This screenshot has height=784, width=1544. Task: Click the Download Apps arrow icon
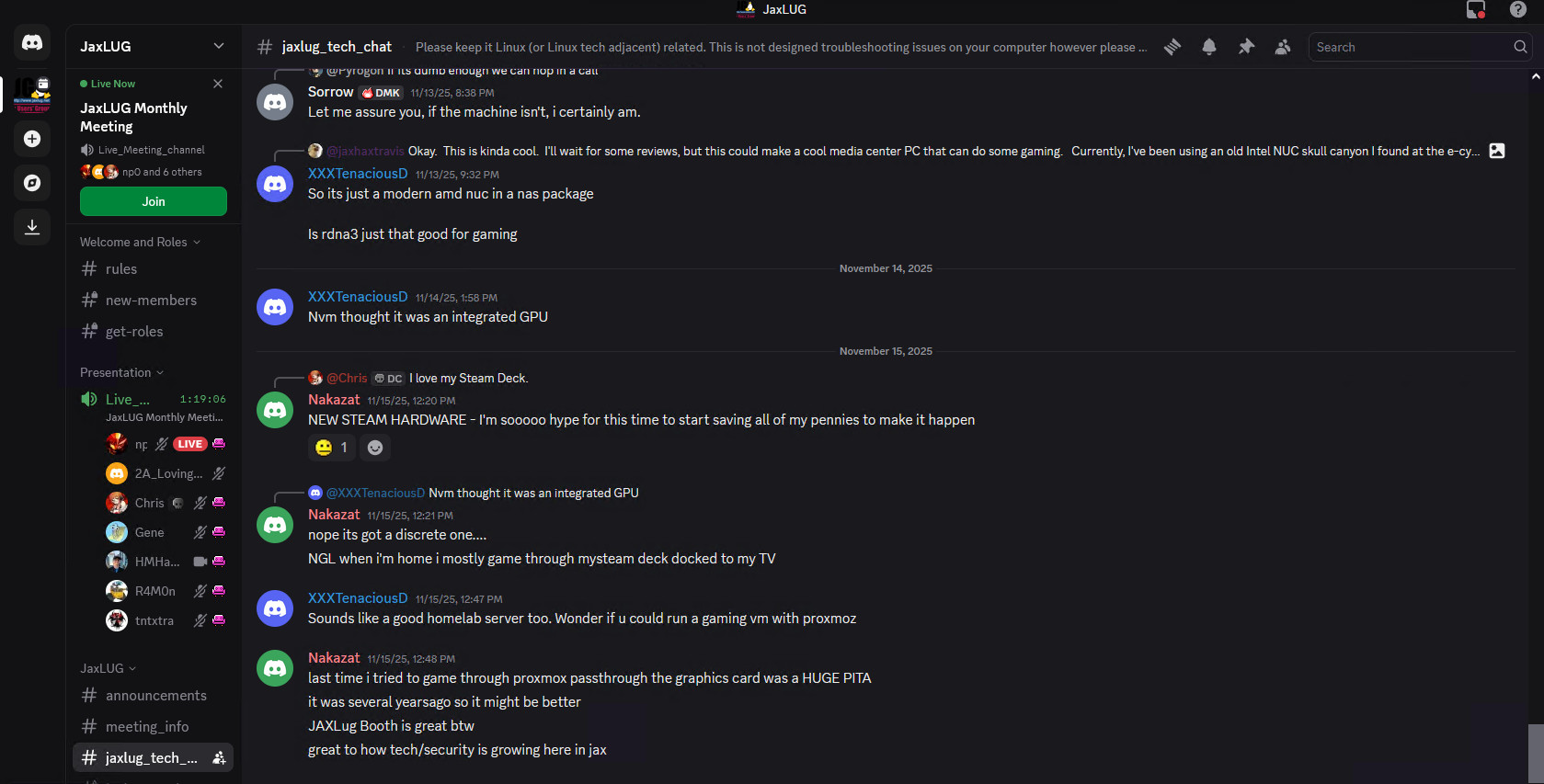[32, 226]
